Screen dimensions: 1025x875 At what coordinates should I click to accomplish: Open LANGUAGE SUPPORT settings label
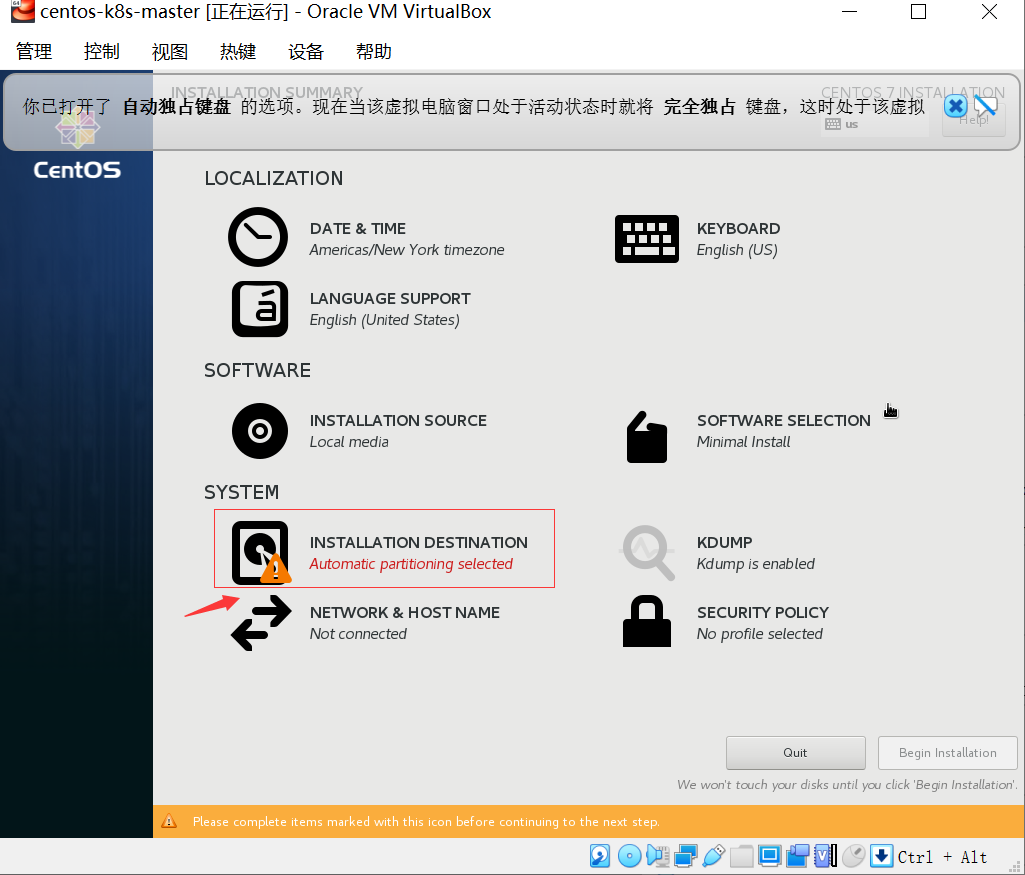pyautogui.click(x=390, y=299)
